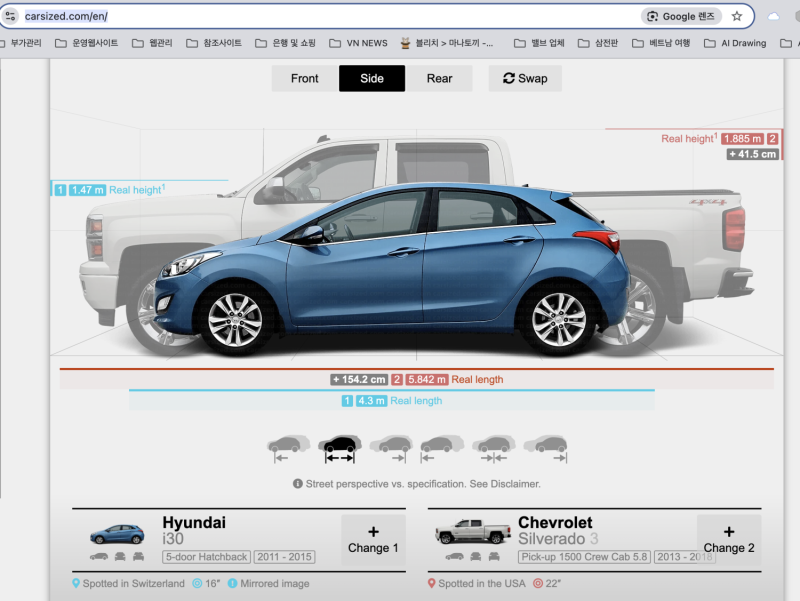Click the blue location pin for Switzerland
This screenshot has width=800, height=601.
(76, 583)
